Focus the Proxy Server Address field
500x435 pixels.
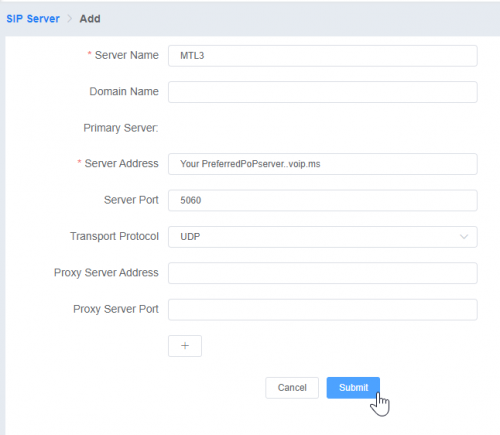click(323, 273)
